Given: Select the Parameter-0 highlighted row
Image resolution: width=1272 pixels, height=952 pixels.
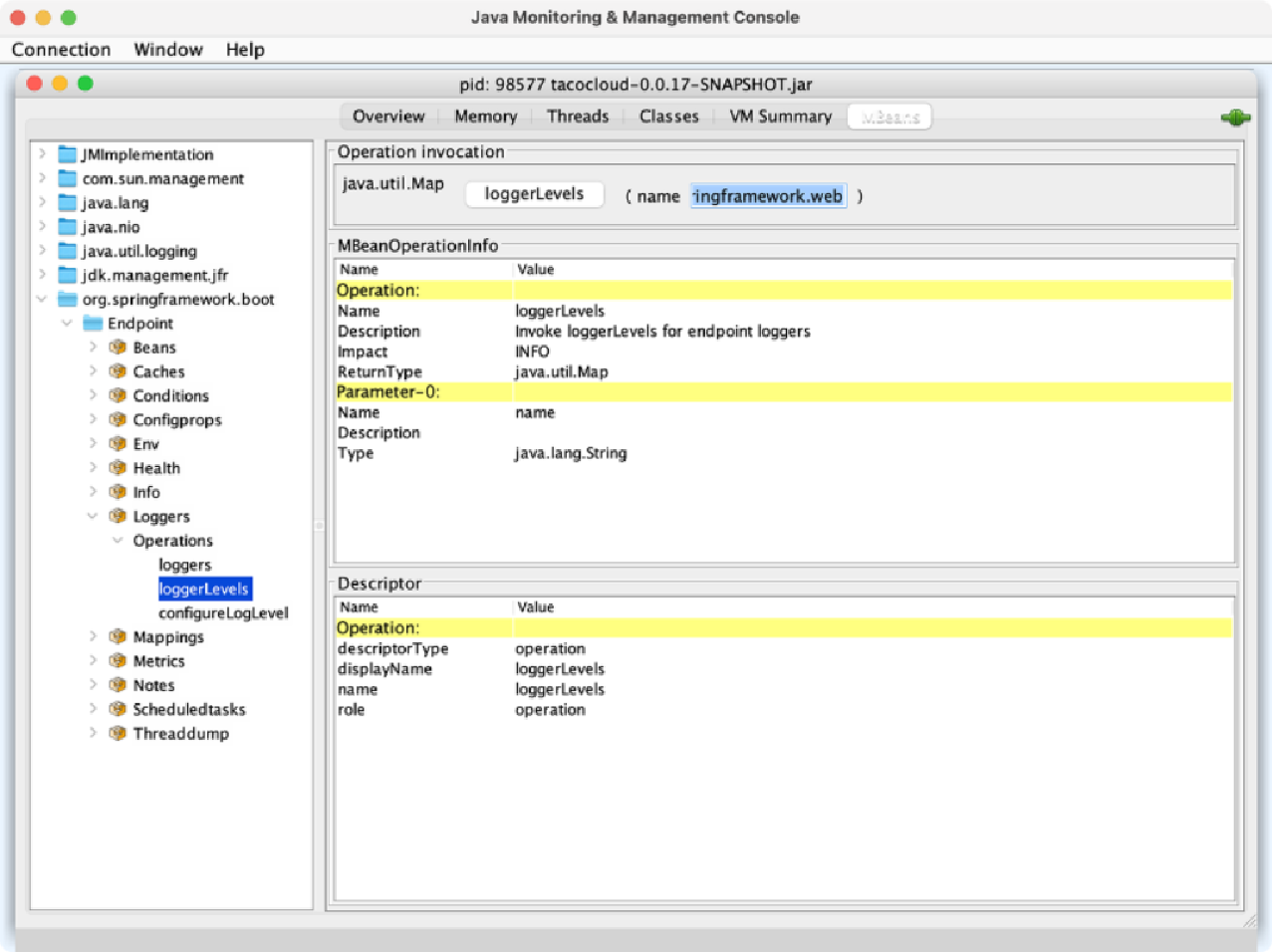Looking at the screenshot, I should (x=784, y=391).
